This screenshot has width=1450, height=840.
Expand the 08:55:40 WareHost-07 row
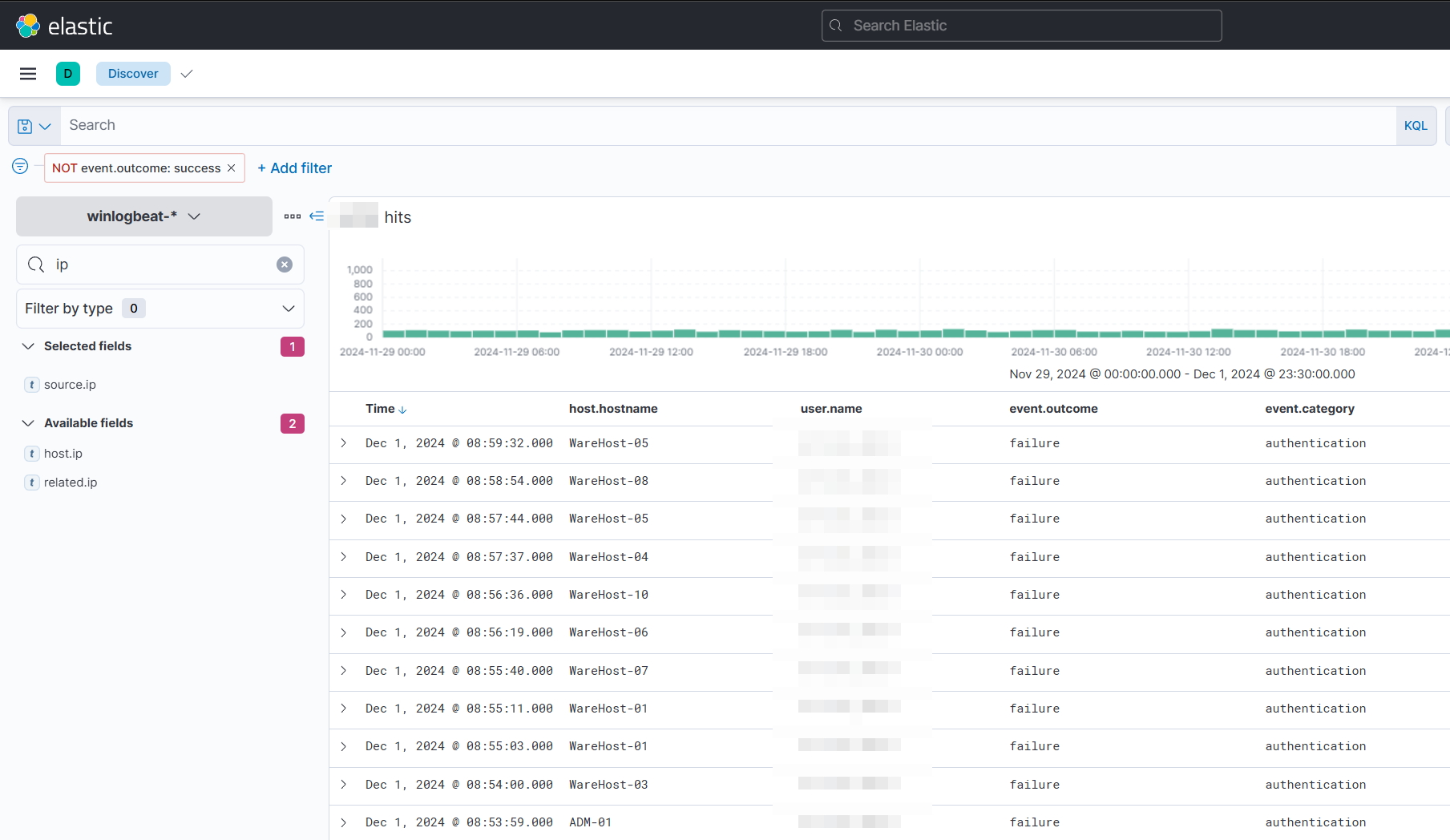click(344, 671)
